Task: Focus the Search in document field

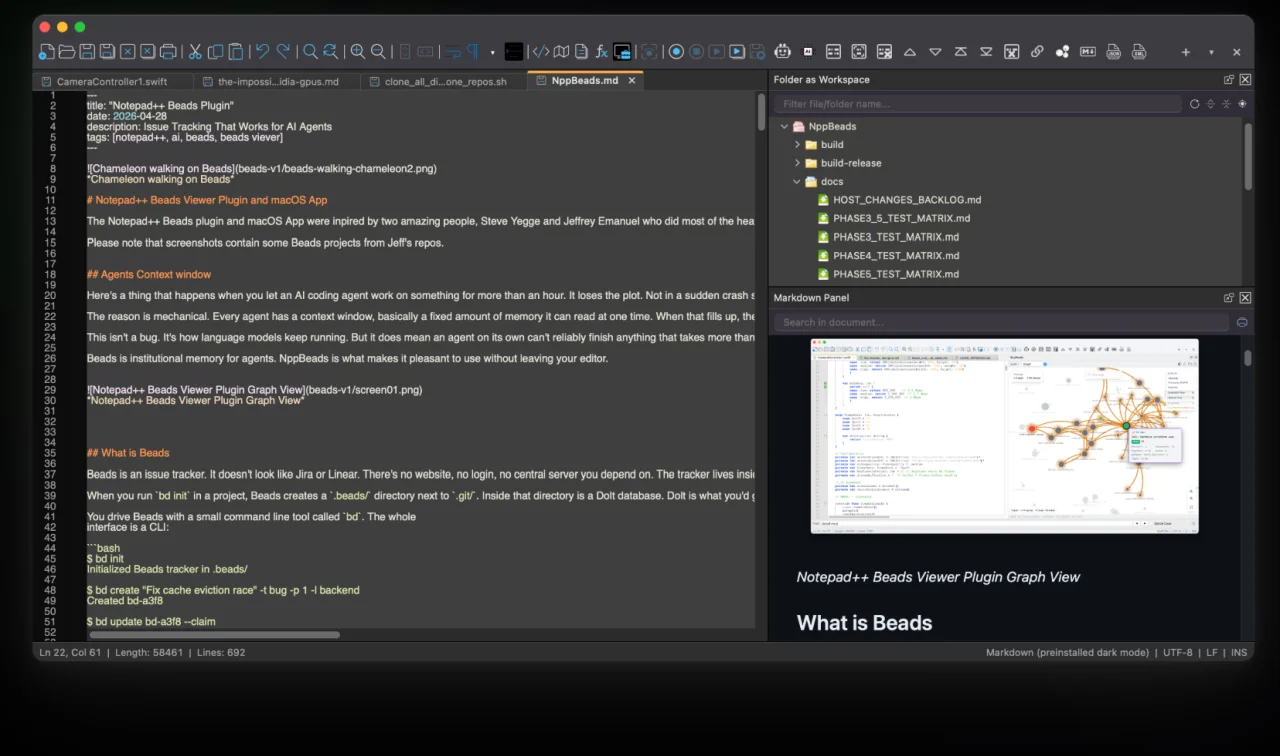Action: coord(1001,323)
